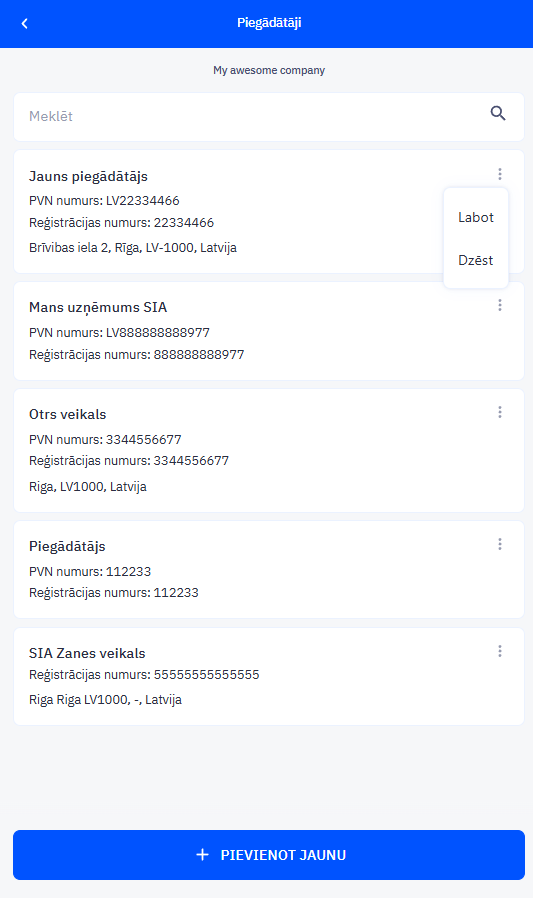This screenshot has width=533, height=898.
Task: Select the Jauns piegādātājs supplier title
Action: click(x=88, y=176)
